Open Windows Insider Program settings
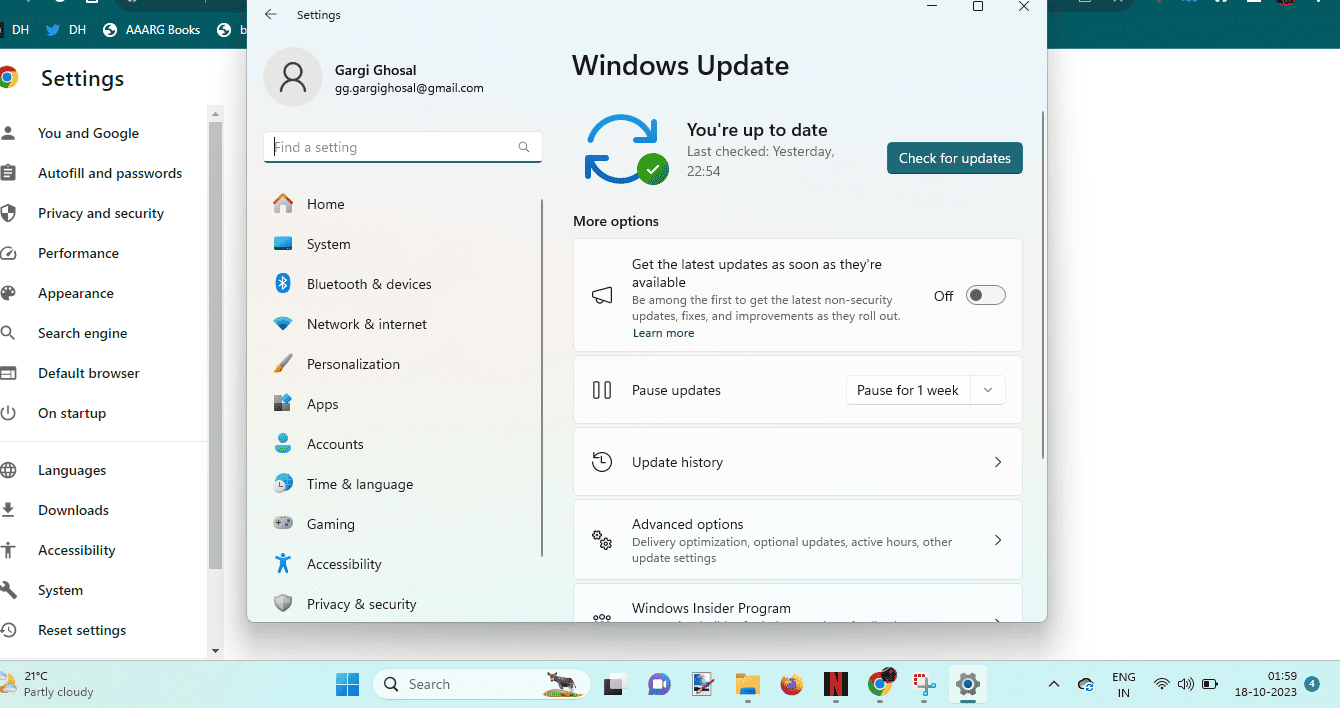Screen dimensions: 1340x708 (x=798, y=604)
